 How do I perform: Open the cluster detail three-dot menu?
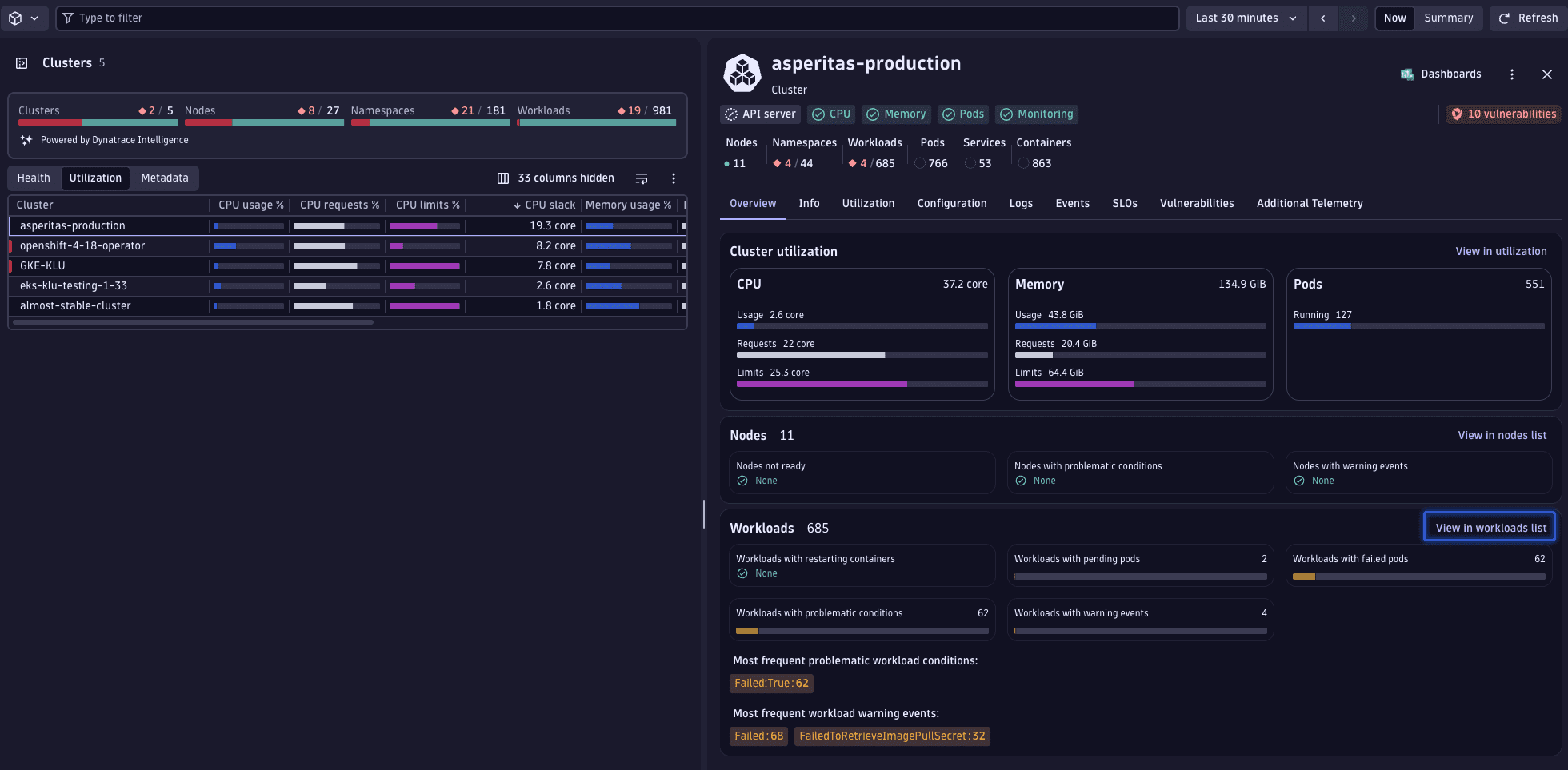point(1512,74)
